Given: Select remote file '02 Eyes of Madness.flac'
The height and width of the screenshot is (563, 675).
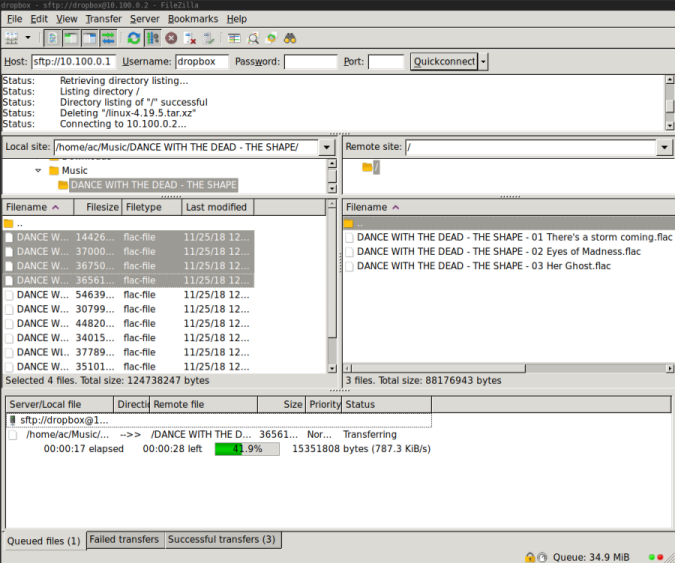Looking at the screenshot, I should tap(509, 251).
